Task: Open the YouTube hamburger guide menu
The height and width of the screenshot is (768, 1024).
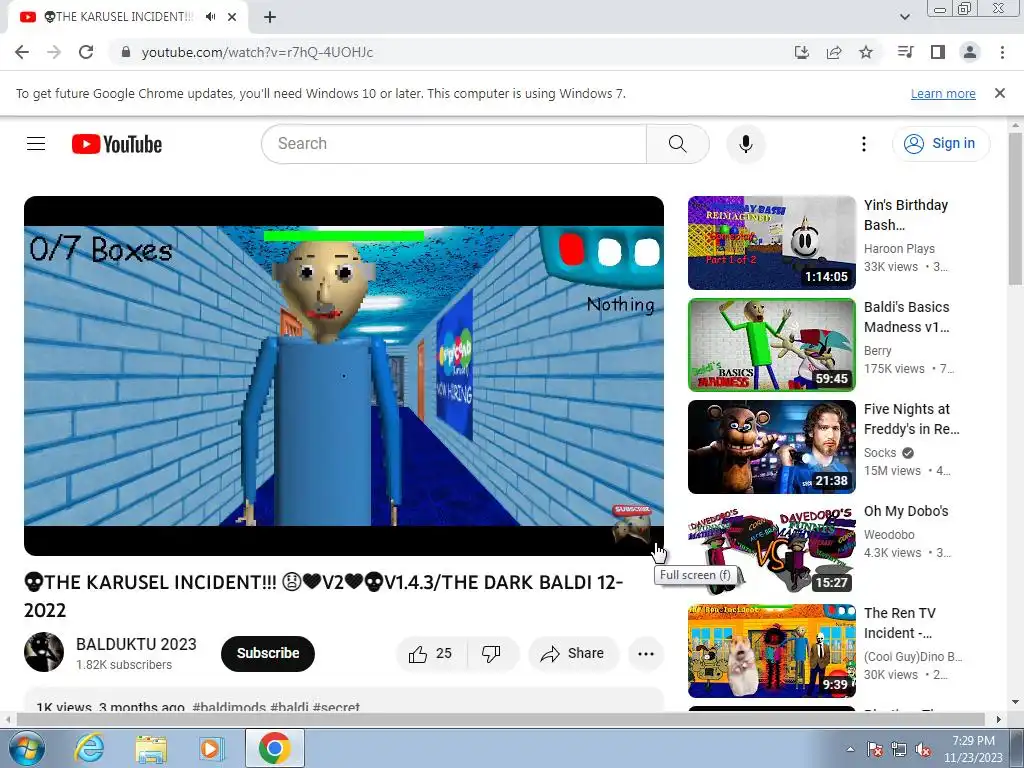Action: [36, 144]
